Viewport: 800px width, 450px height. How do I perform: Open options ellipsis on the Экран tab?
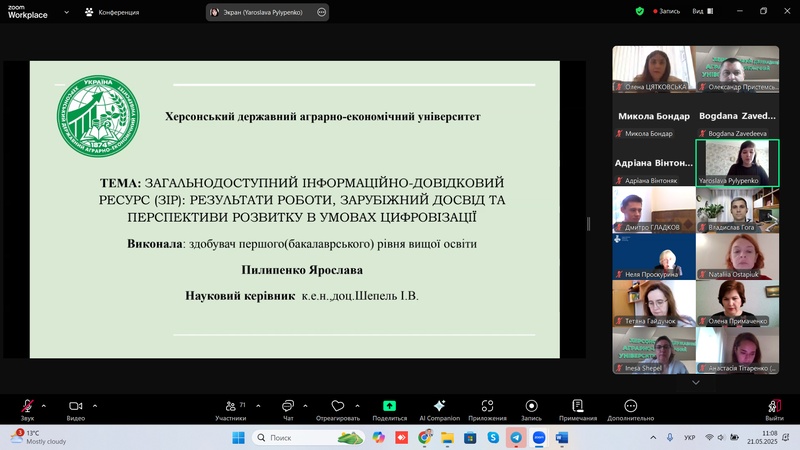(x=321, y=12)
